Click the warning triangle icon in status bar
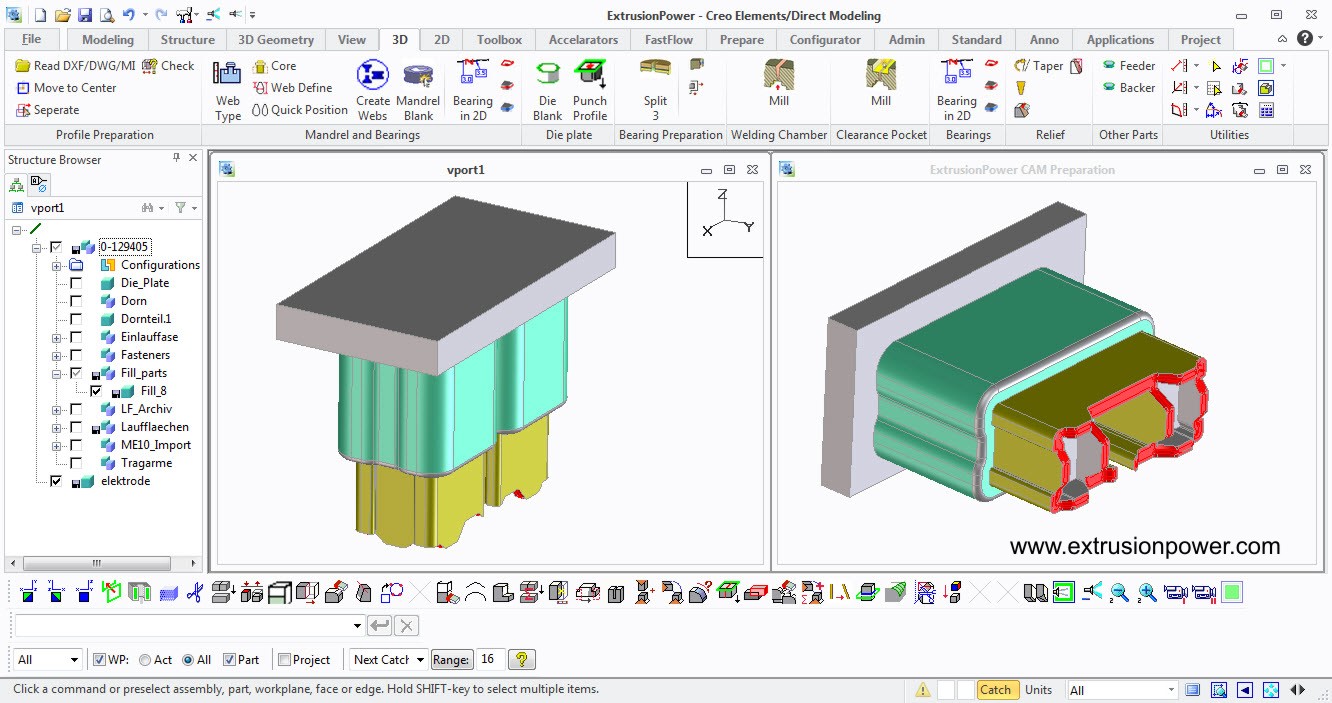 923,690
